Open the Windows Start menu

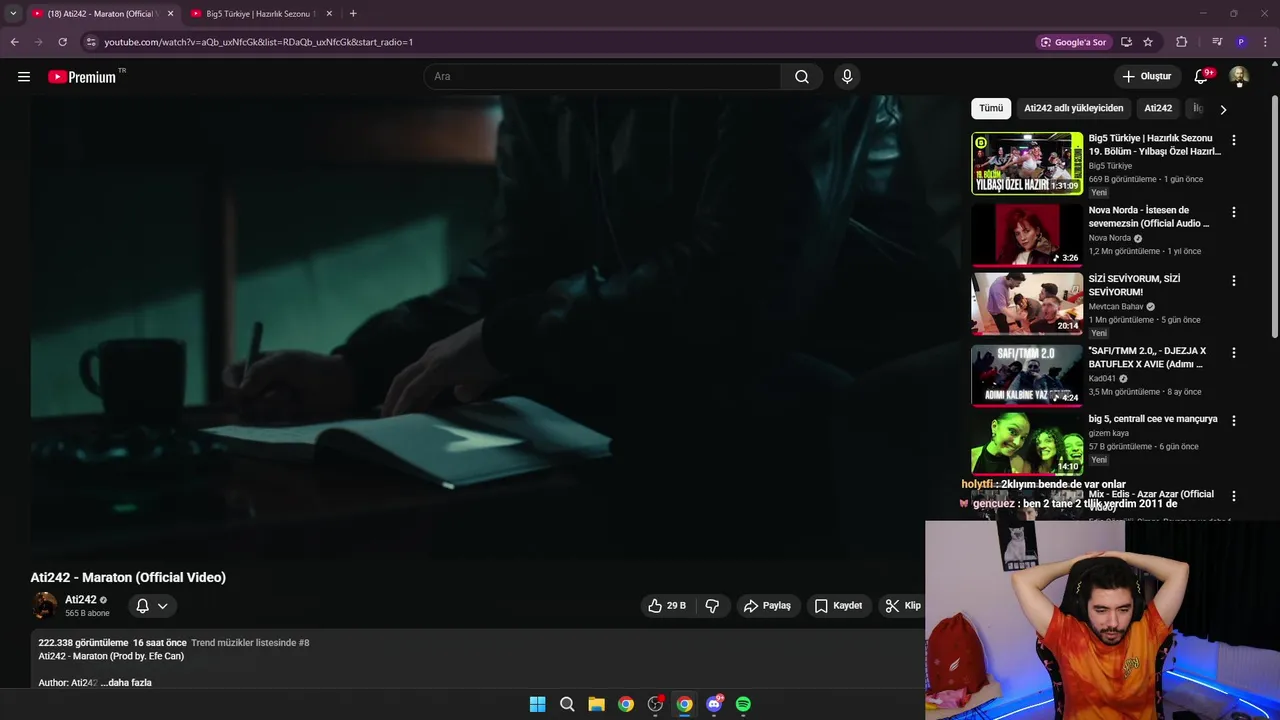pyautogui.click(x=537, y=704)
